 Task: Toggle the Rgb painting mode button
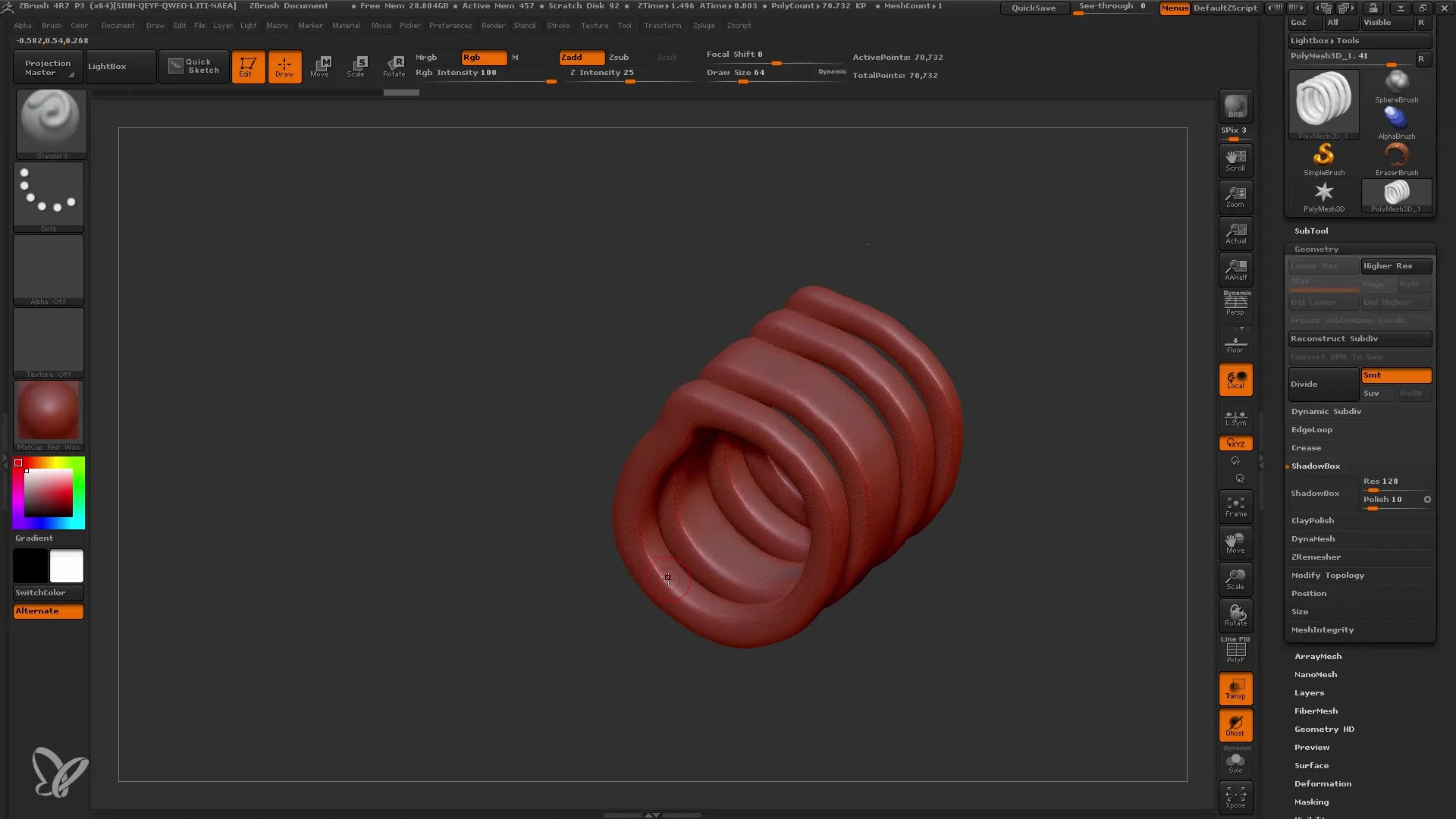tap(476, 56)
